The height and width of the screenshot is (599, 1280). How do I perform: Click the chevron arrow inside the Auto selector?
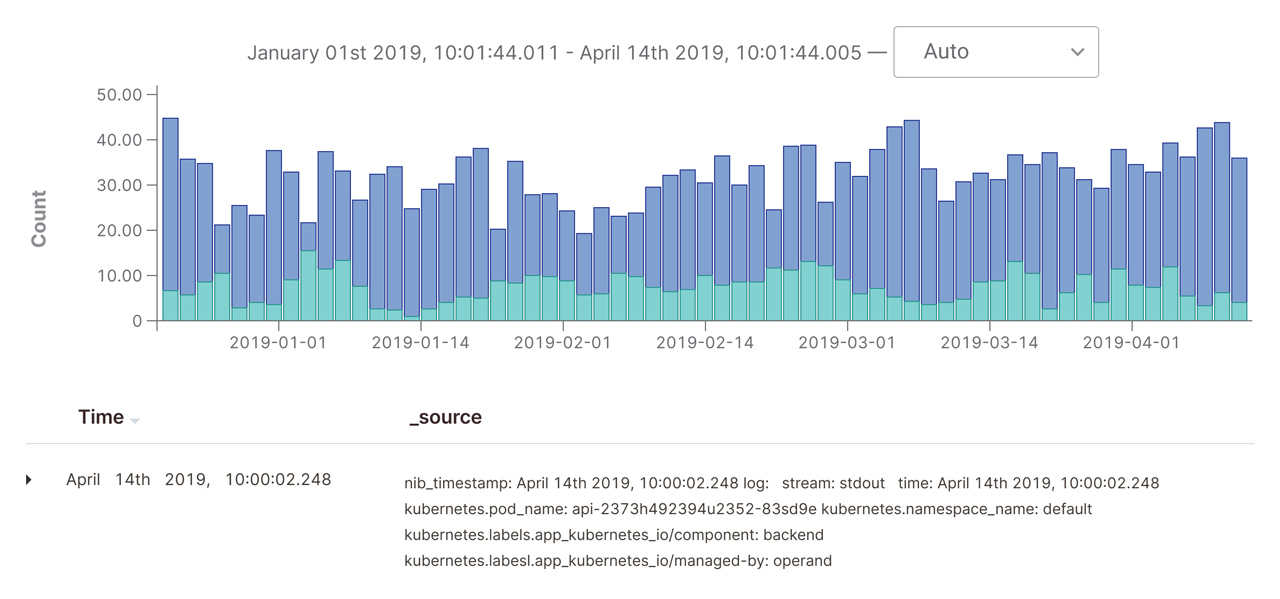pyautogui.click(x=1077, y=52)
